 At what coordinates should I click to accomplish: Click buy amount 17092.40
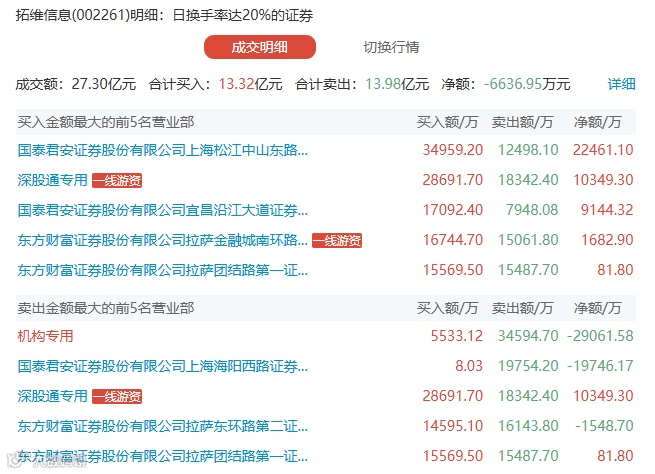coord(453,210)
